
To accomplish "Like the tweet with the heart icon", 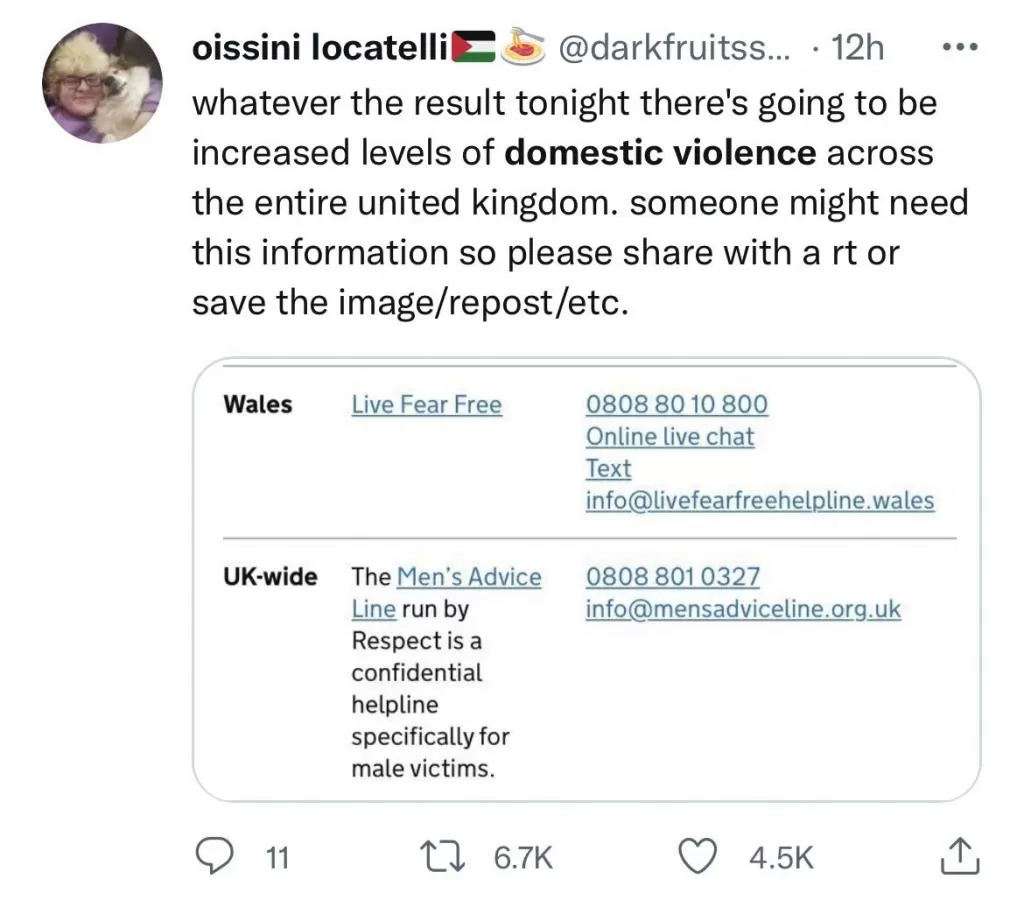I will point(697,857).
